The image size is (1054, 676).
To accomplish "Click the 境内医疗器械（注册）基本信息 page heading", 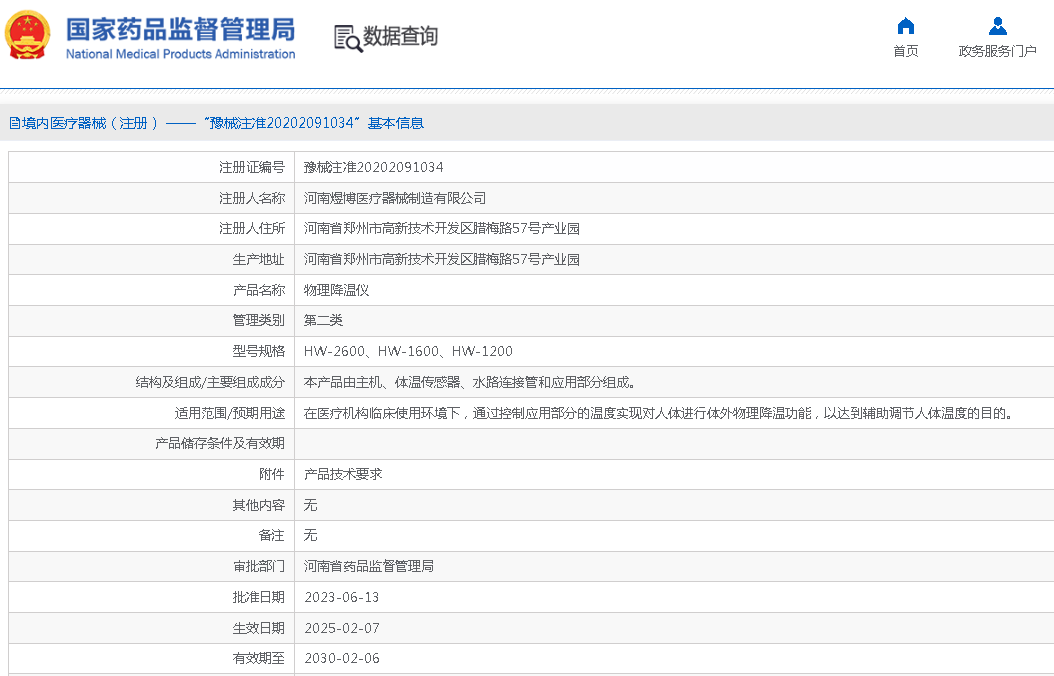I will pos(216,123).
